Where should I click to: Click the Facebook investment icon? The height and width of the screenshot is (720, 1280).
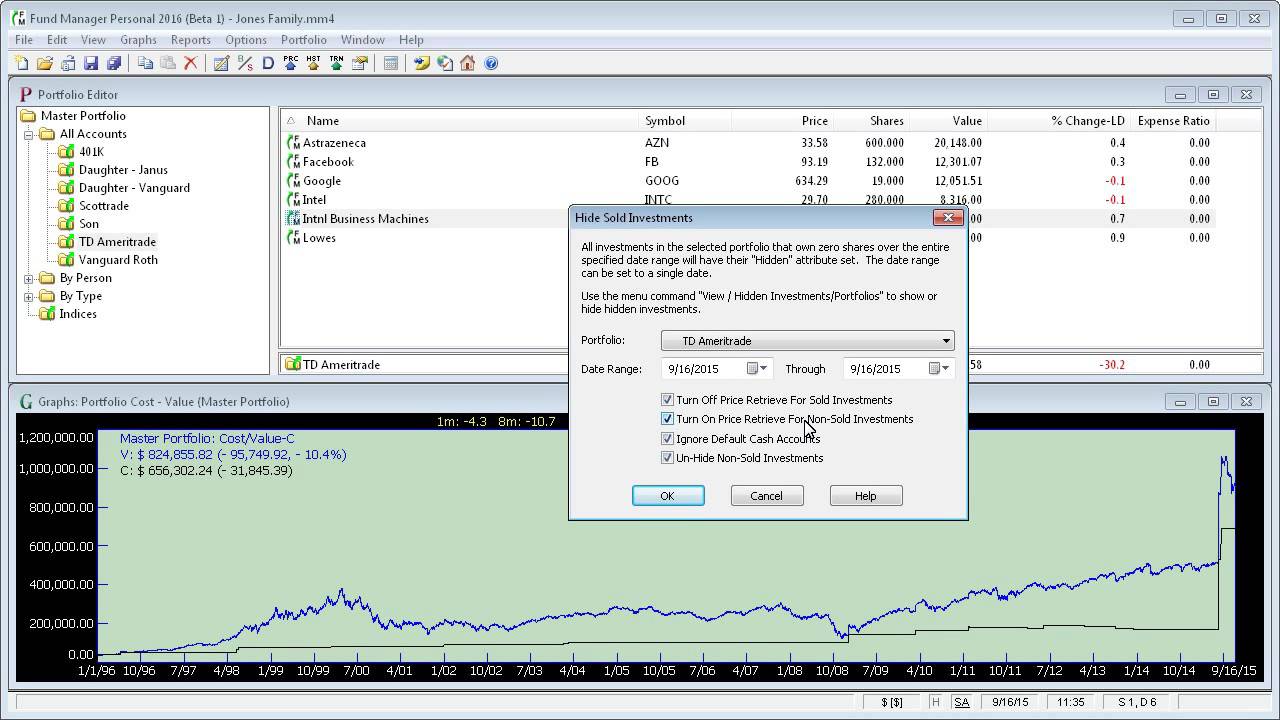pos(293,162)
